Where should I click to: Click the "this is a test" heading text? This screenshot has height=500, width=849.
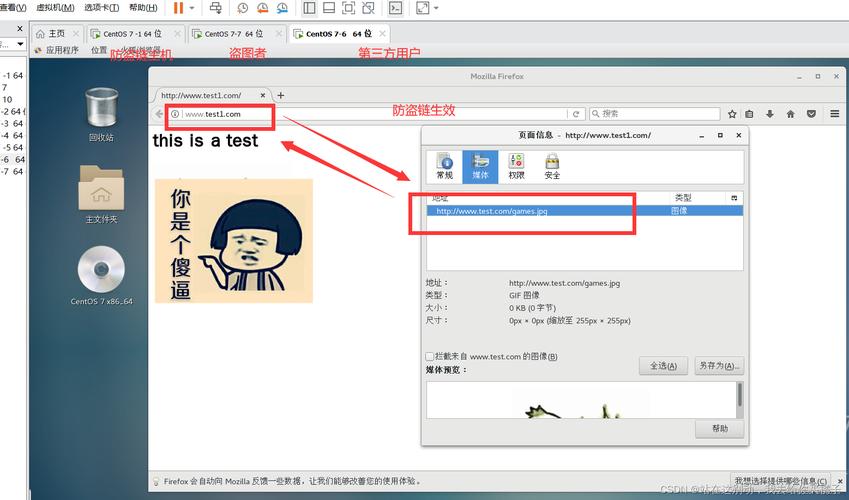(x=205, y=141)
